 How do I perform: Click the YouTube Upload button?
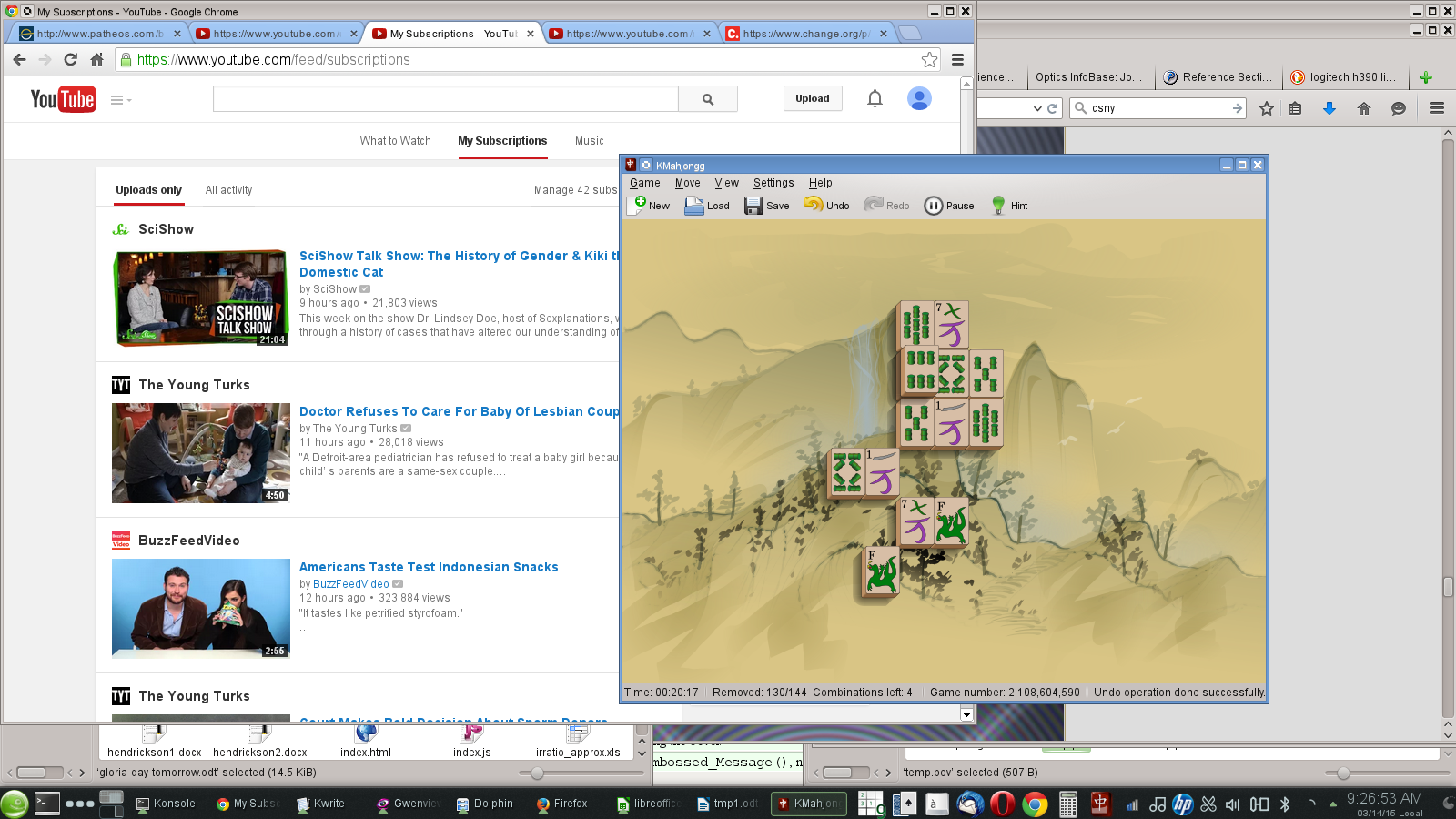coord(812,98)
